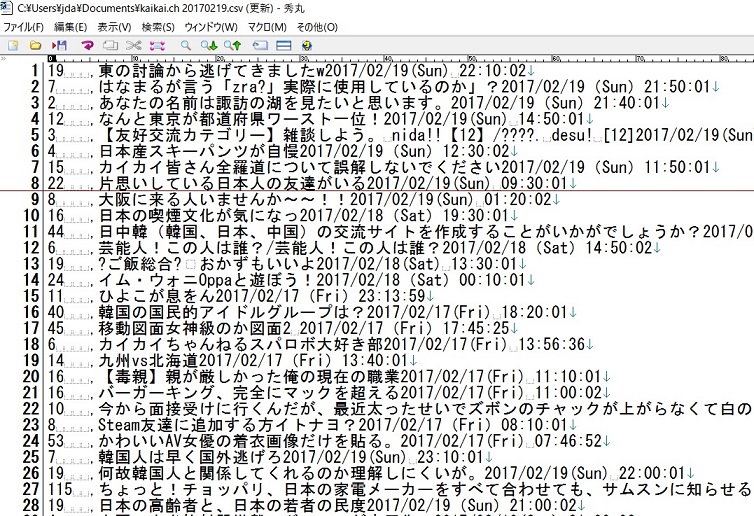The height and width of the screenshot is (516, 754).
Task: Save the file with the floppy disk icon
Action: [x=59, y=46]
